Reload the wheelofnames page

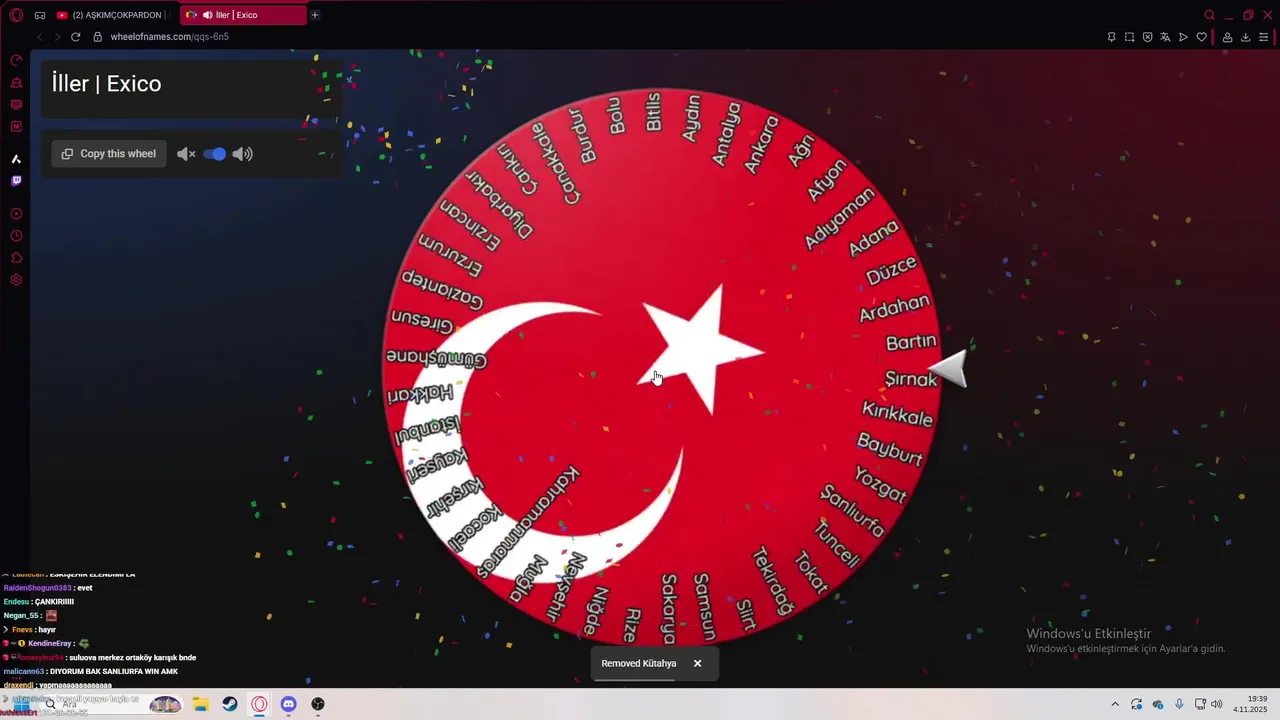coord(75,37)
